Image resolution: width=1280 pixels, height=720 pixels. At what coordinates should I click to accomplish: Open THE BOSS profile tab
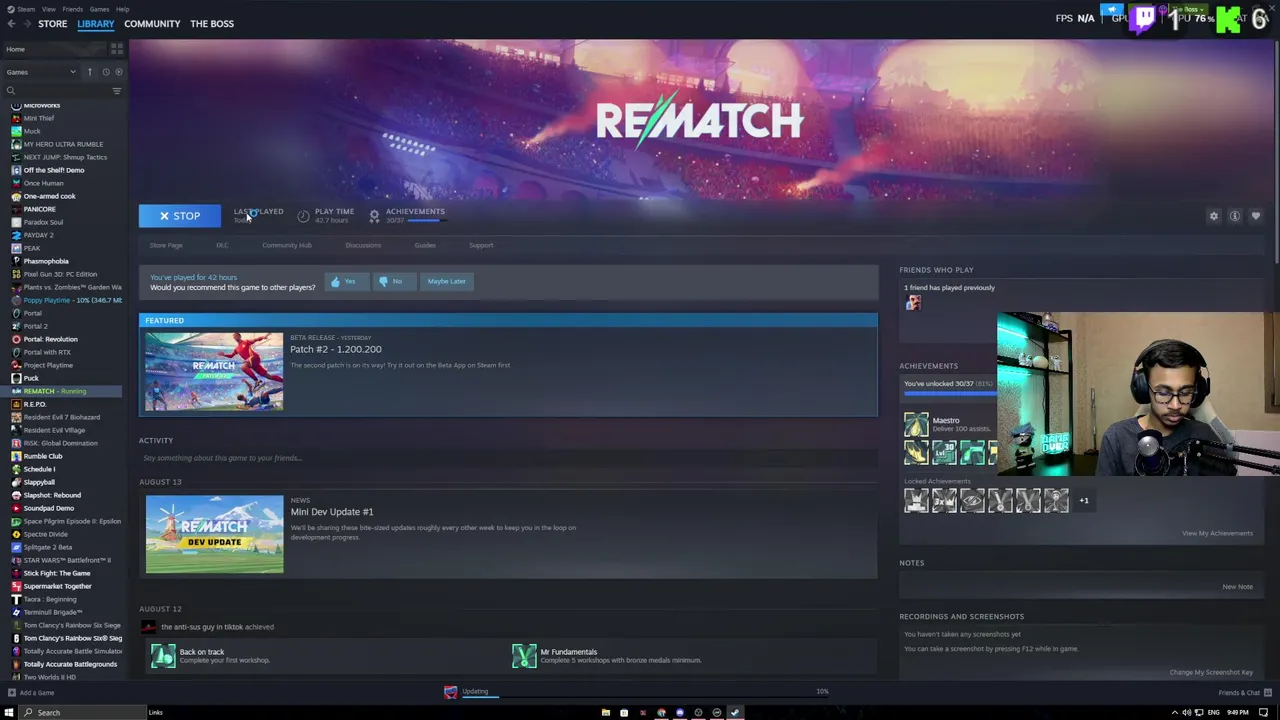(x=212, y=24)
